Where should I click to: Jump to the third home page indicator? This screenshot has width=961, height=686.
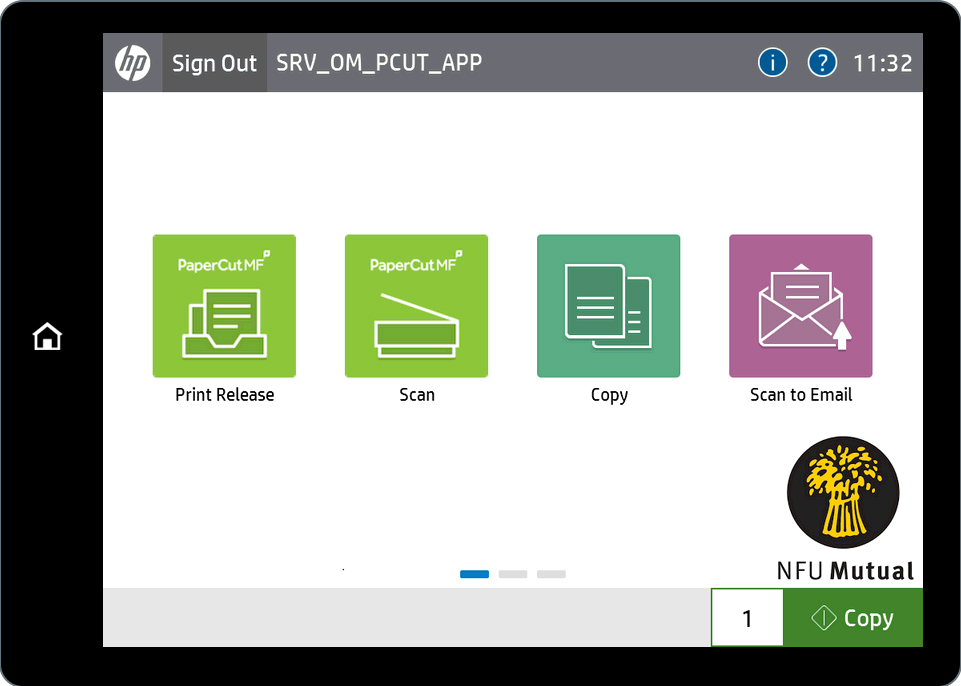(x=551, y=574)
